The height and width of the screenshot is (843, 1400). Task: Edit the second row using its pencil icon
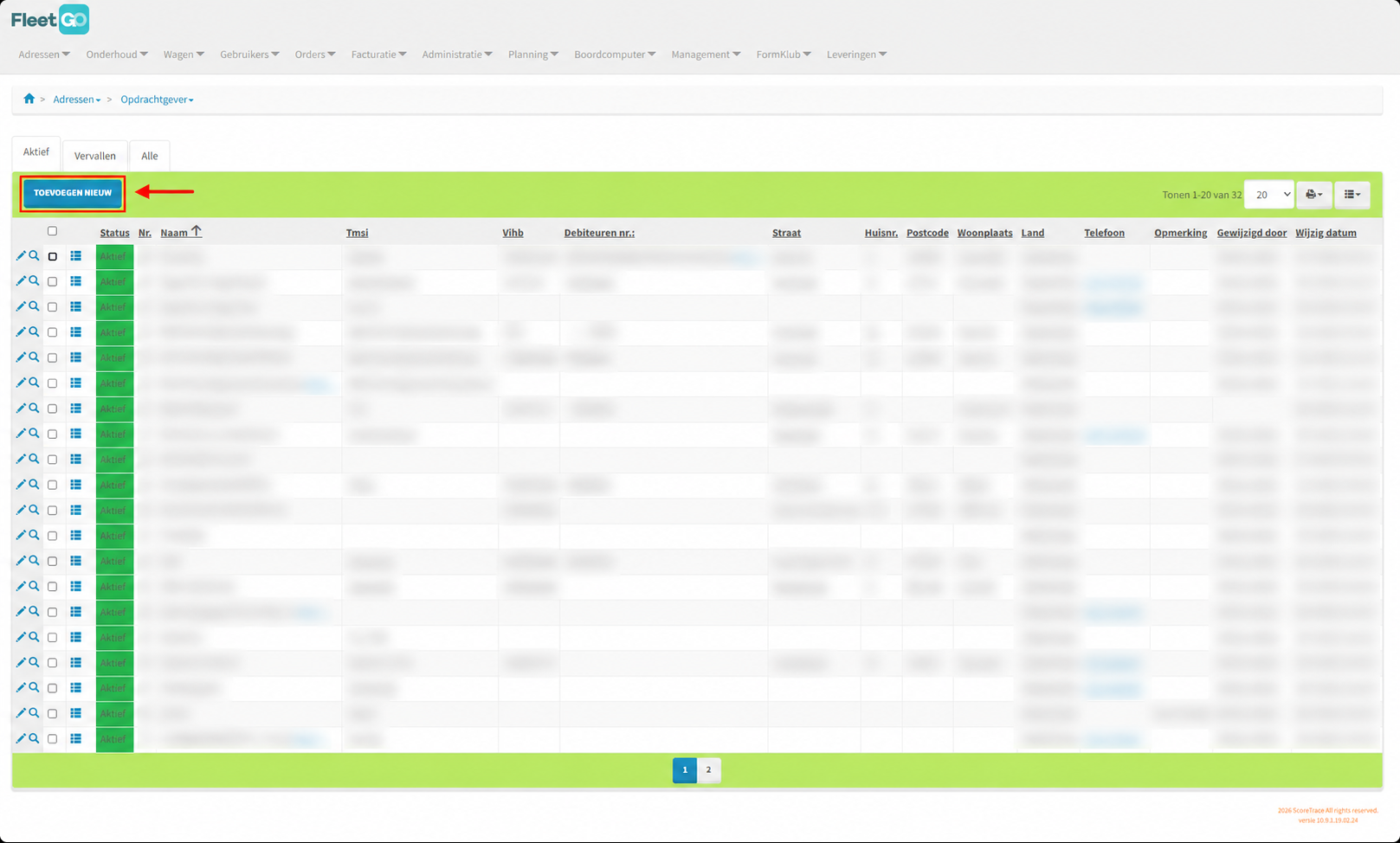(x=21, y=281)
